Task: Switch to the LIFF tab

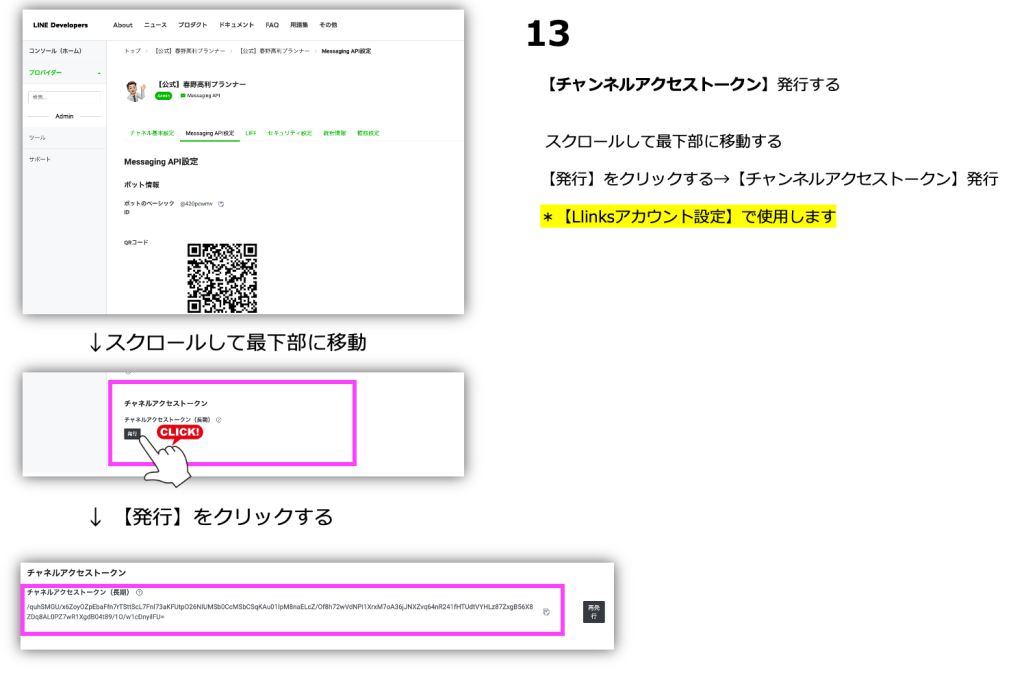Action: pyautogui.click(x=251, y=133)
